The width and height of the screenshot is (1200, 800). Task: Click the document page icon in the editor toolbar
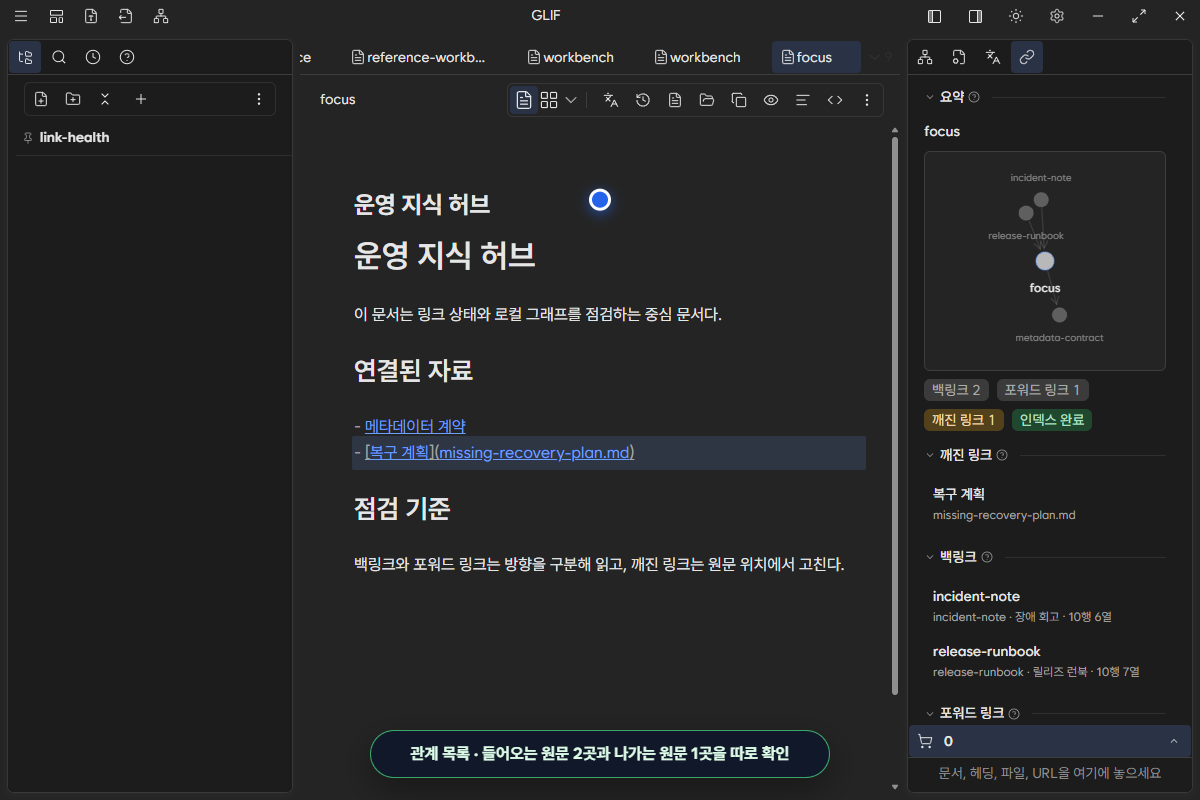coord(675,100)
